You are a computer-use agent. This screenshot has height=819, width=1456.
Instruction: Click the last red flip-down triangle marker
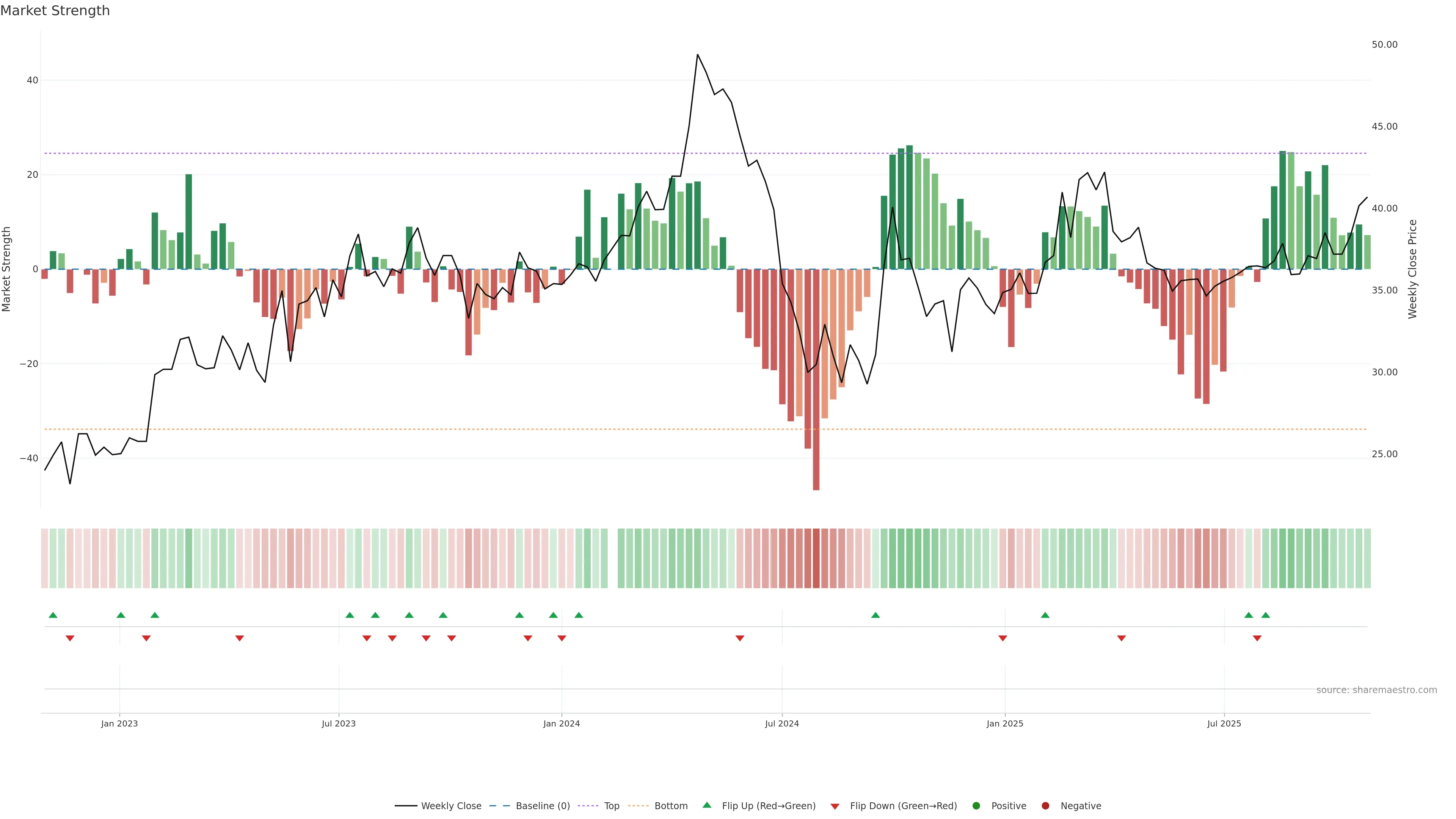point(1257,638)
